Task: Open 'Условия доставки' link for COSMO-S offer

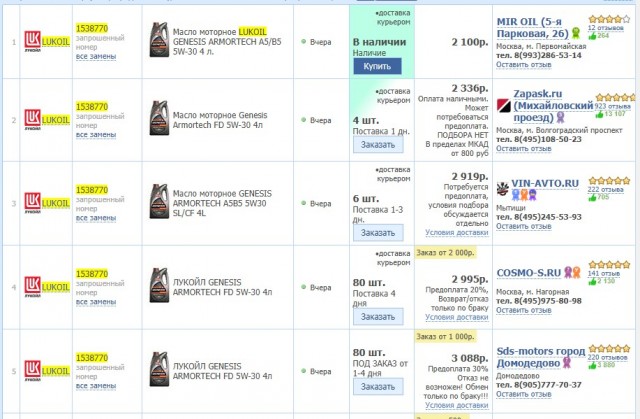Action: (x=457, y=317)
